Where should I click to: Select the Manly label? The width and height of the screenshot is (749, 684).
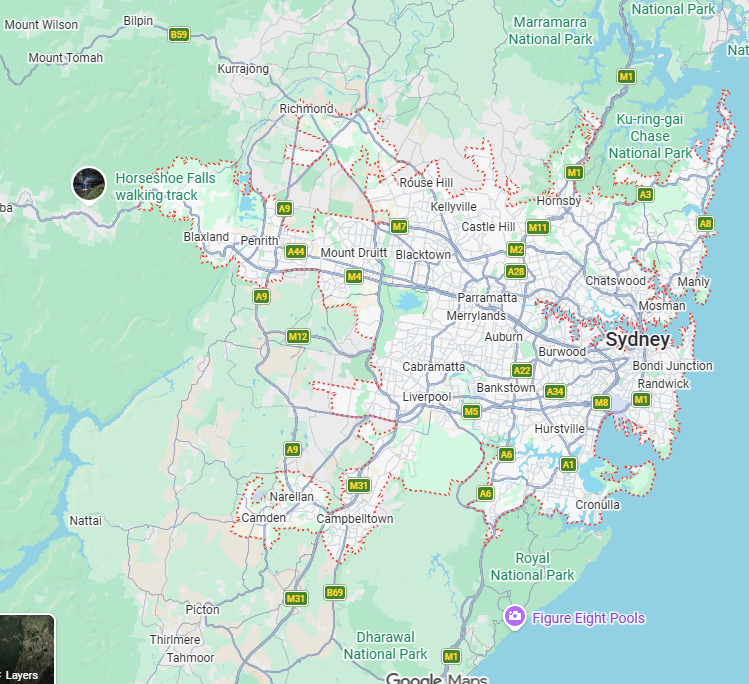coord(694,282)
